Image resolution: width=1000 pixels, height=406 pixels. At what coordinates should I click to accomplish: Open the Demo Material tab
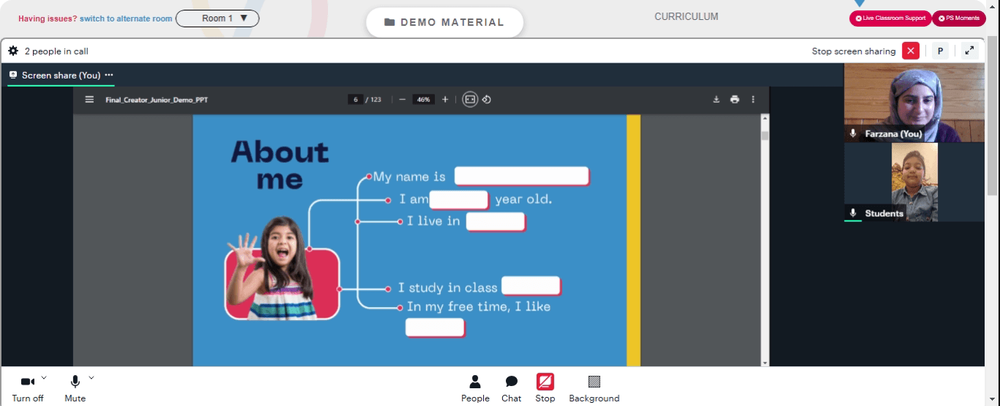point(445,22)
